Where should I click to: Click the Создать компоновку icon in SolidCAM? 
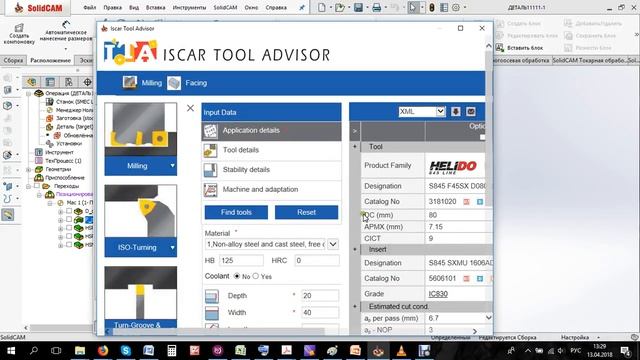point(19,28)
